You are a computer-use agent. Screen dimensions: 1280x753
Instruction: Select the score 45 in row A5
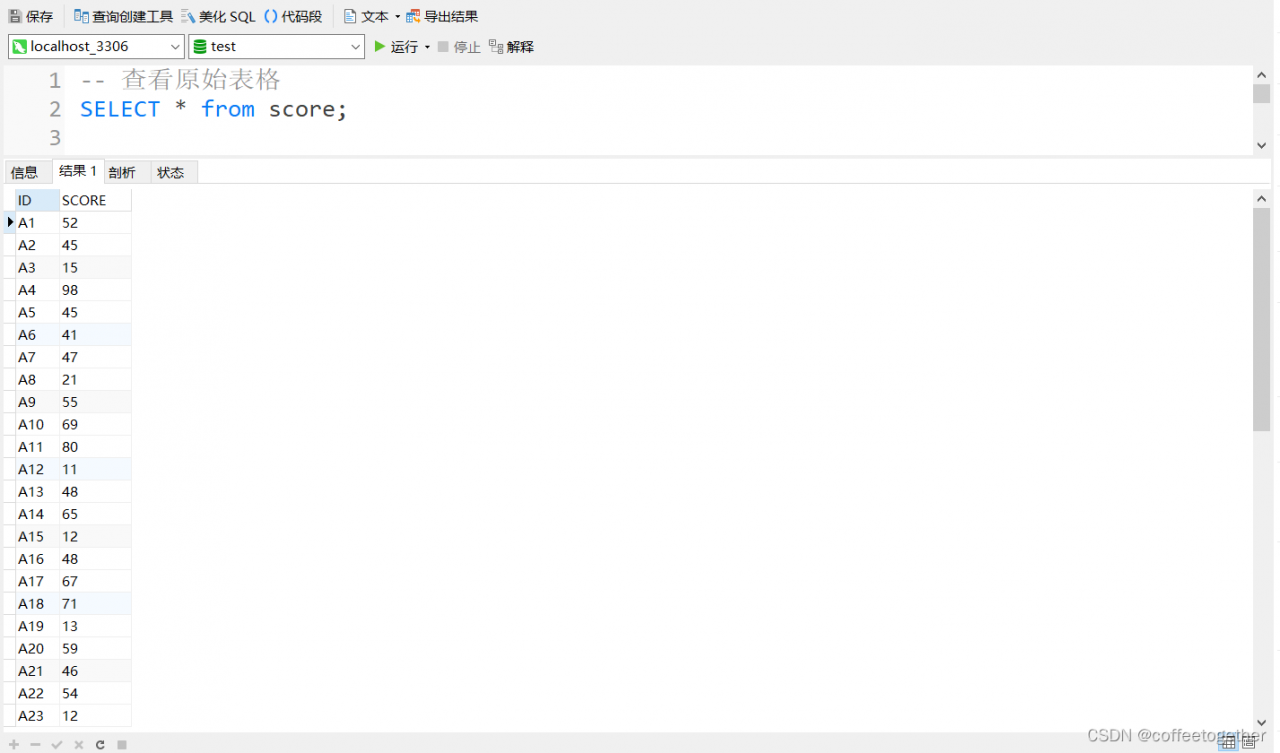(x=95, y=312)
